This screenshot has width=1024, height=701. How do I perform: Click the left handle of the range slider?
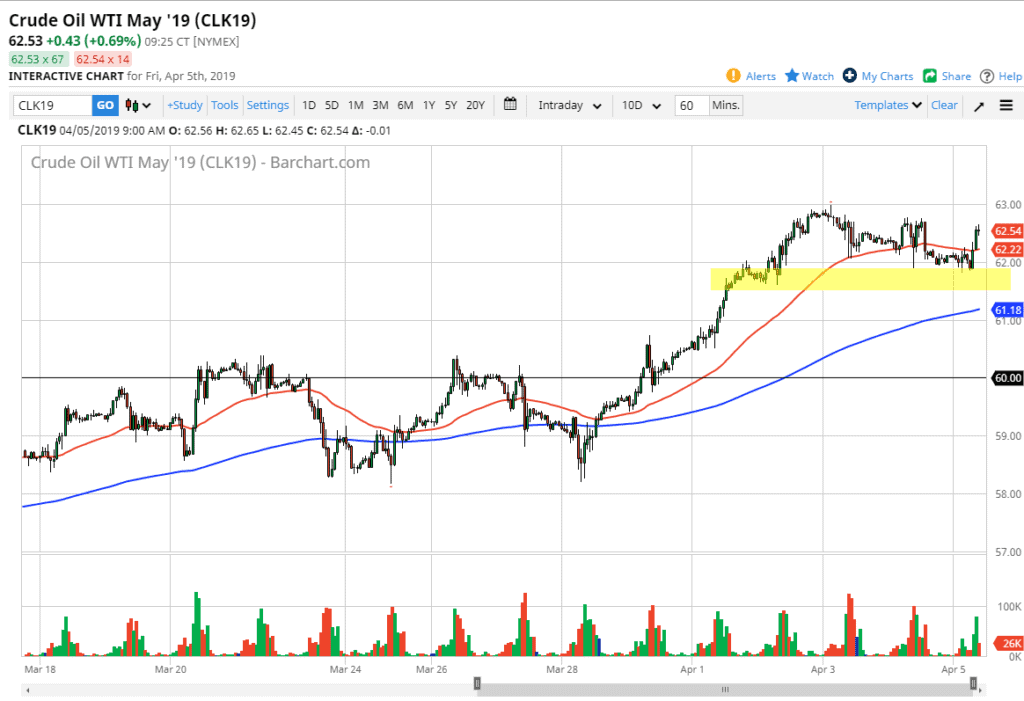(x=477, y=684)
